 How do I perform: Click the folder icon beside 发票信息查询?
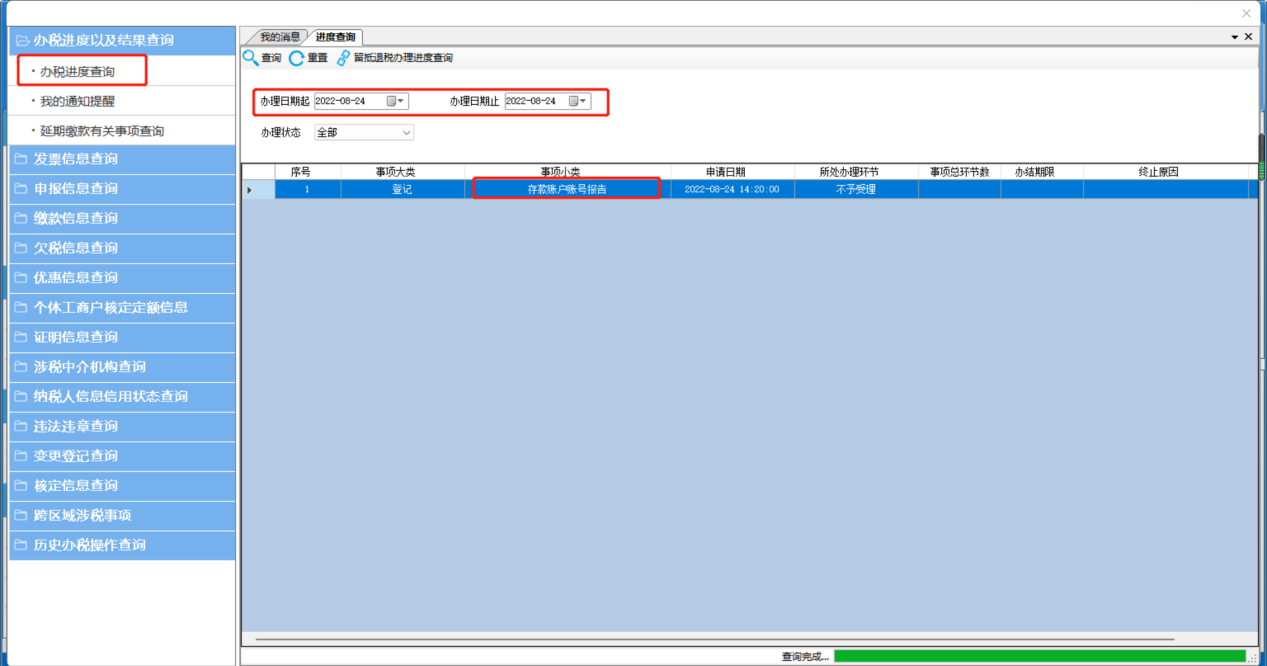[x=22, y=159]
